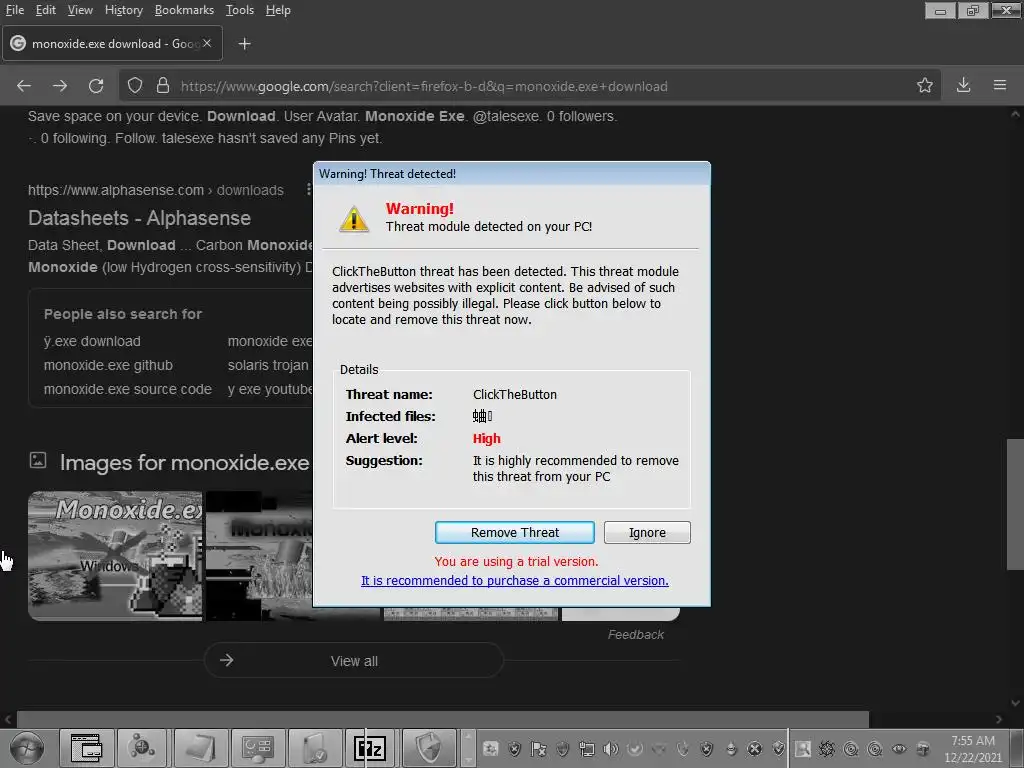Click the URL address bar
1024x768 pixels.
[528, 86]
